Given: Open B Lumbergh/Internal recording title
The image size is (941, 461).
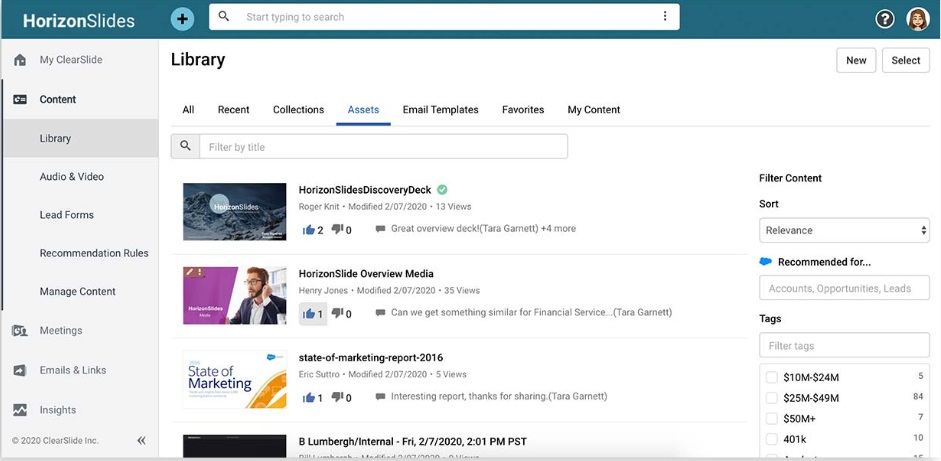Looking at the screenshot, I should click(413, 442).
